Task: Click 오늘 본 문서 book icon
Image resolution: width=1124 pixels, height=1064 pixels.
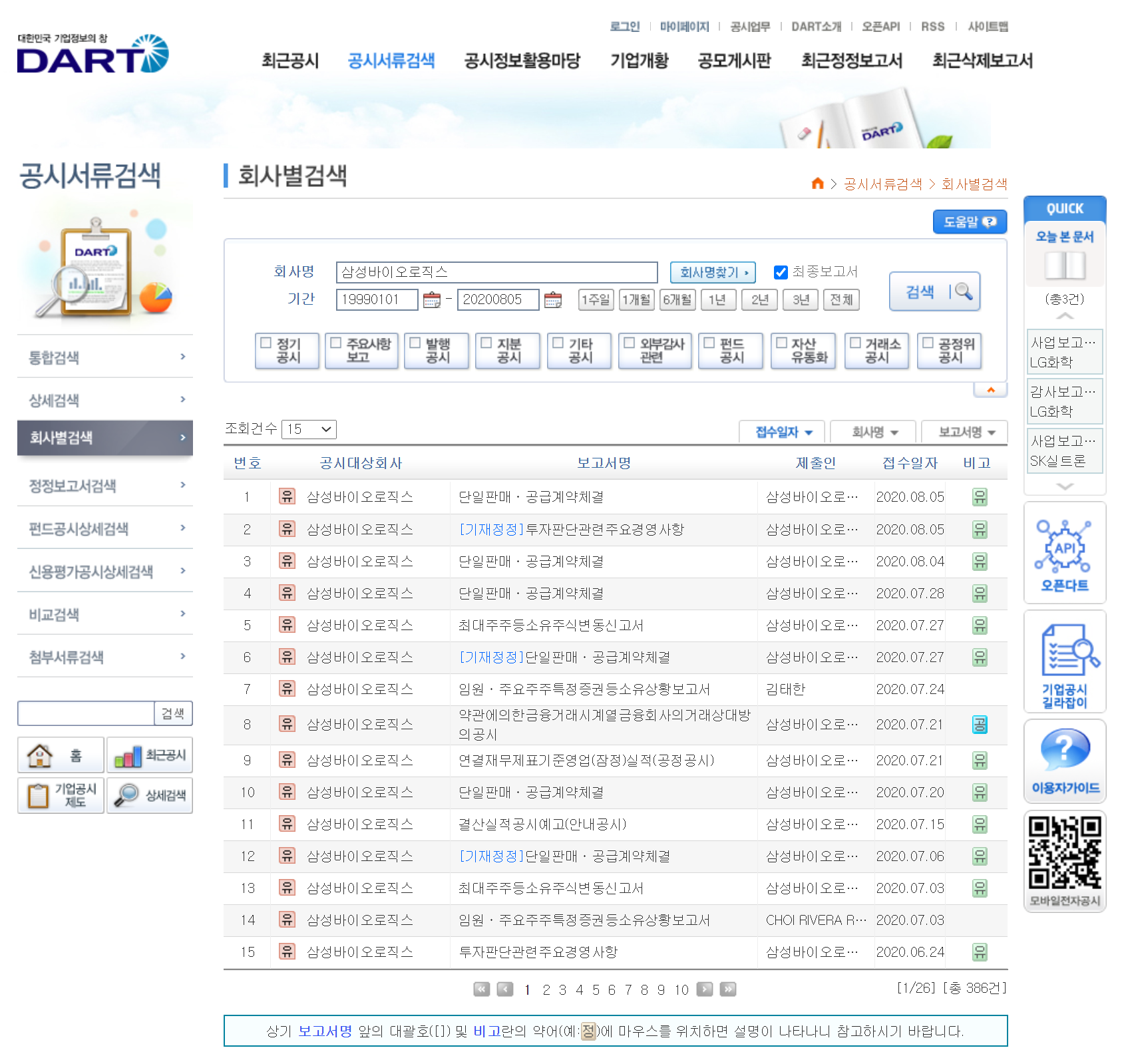Action: [x=1065, y=266]
